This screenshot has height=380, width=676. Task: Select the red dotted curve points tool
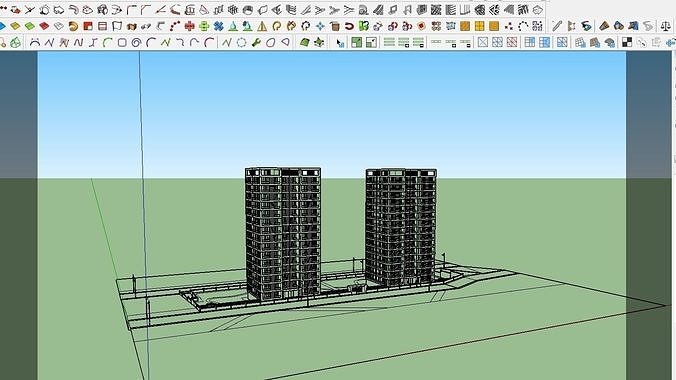175,26
